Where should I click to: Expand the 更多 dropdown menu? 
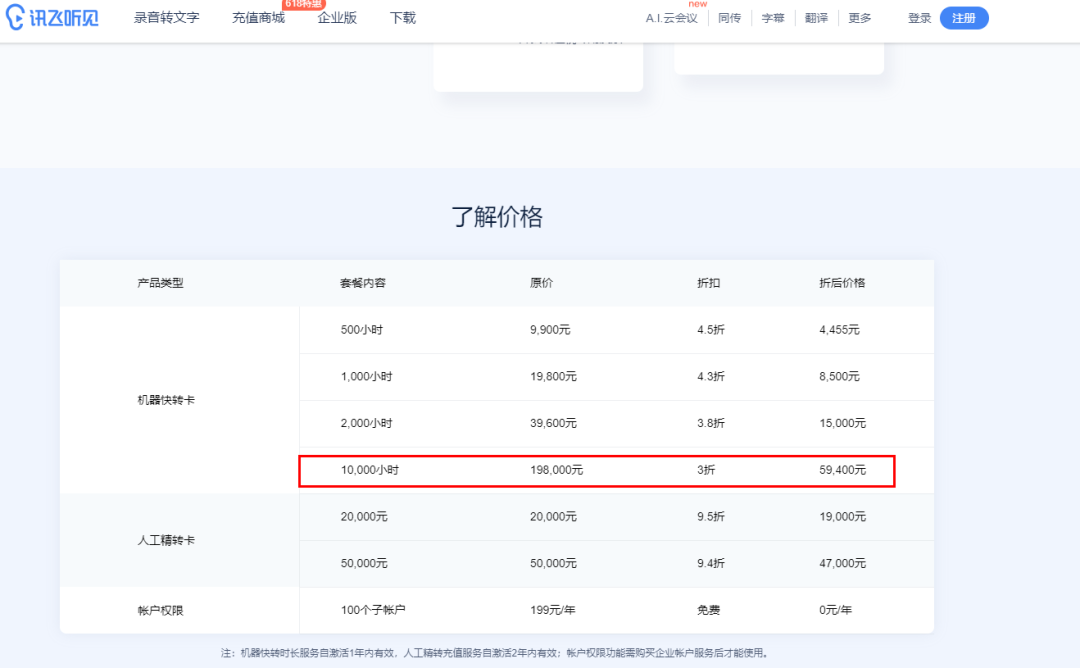point(858,17)
